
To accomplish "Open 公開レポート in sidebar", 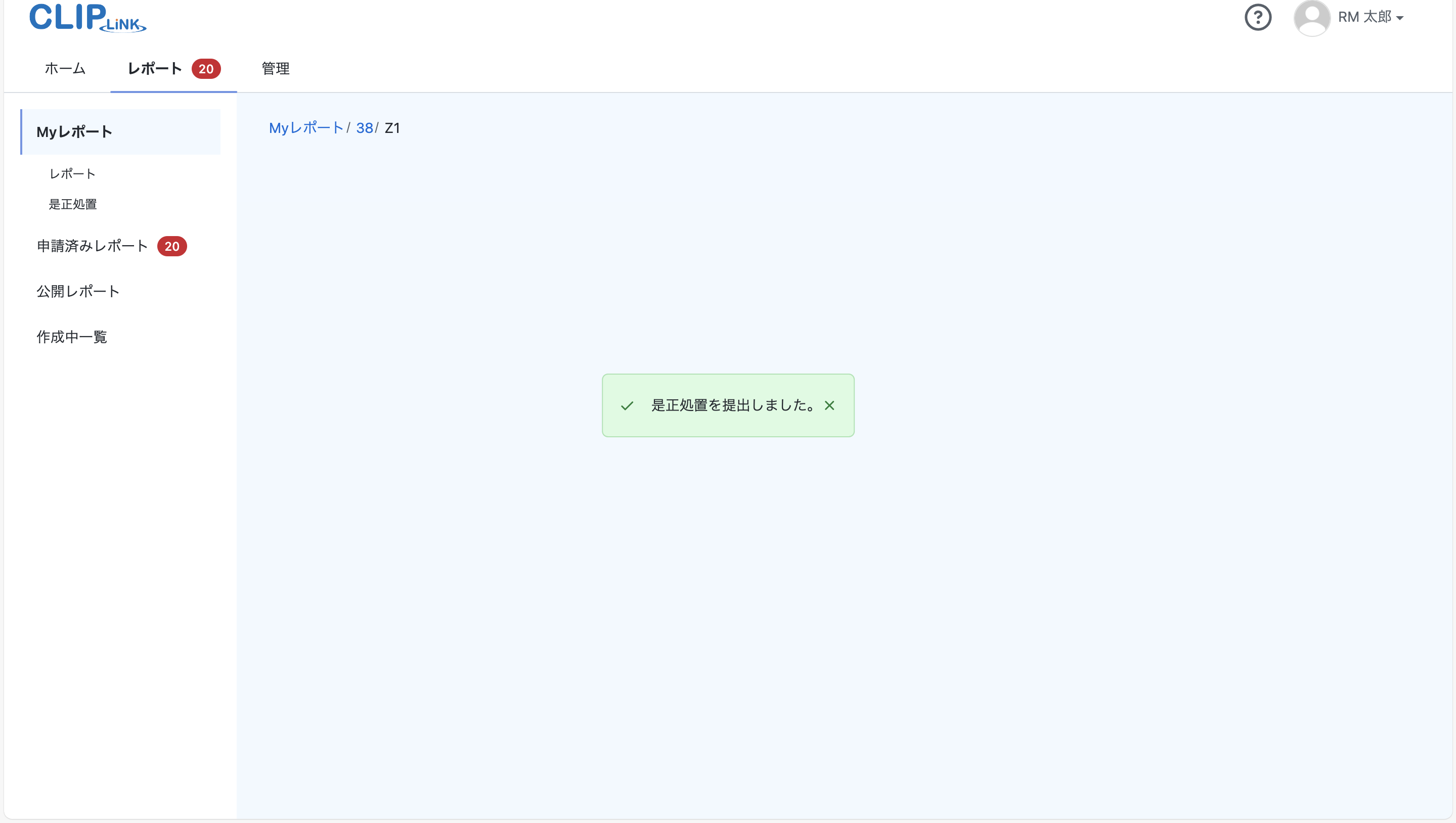I will click(x=78, y=291).
